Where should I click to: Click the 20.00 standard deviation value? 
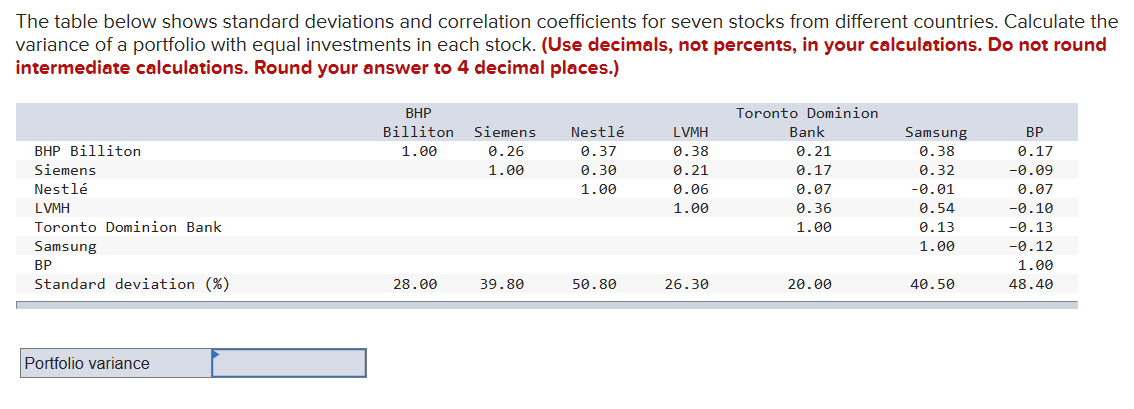click(x=809, y=284)
